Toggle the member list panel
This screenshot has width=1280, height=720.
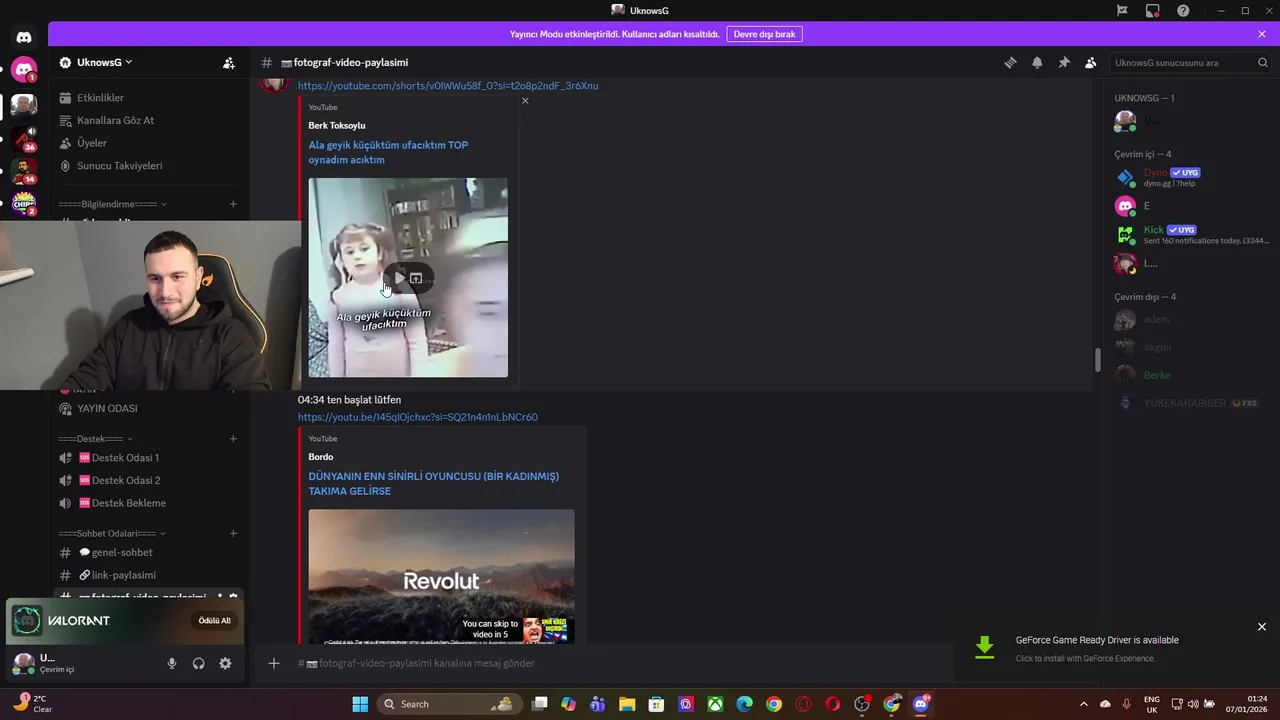coord(1090,62)
